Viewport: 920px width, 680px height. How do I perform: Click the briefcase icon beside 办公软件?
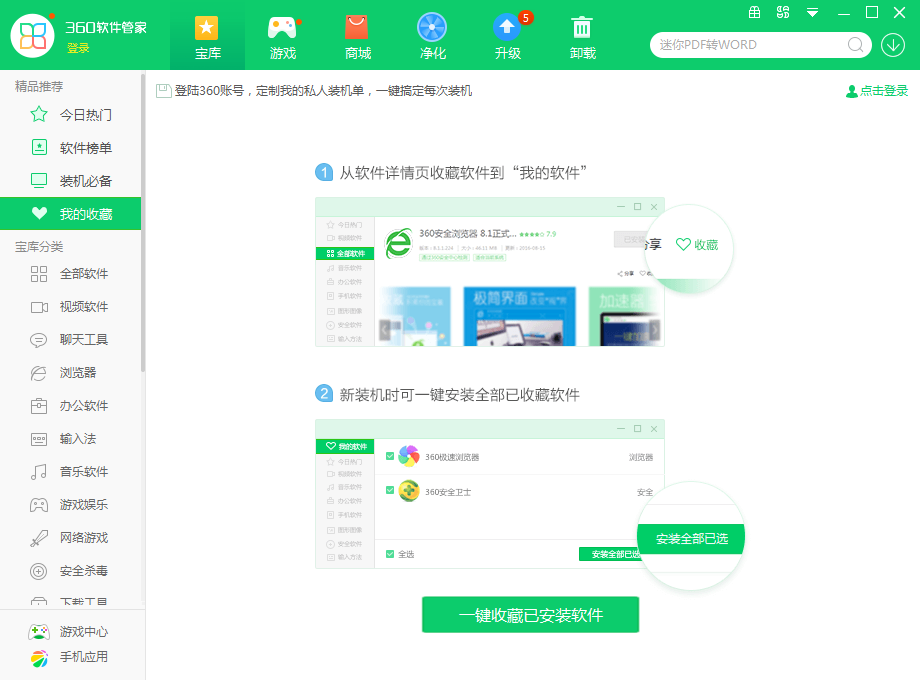[39, 406]
